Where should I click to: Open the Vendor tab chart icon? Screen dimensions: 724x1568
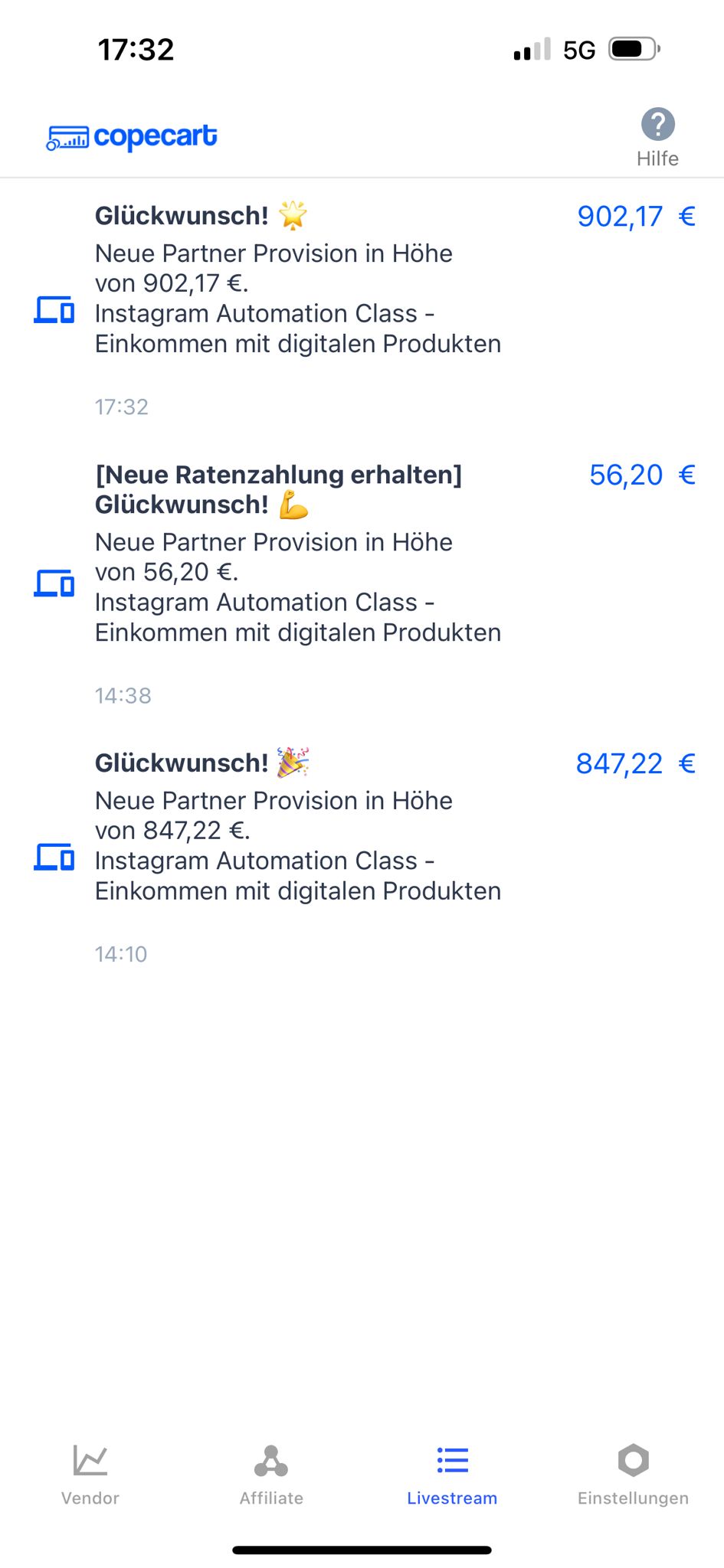[90, 1460]
